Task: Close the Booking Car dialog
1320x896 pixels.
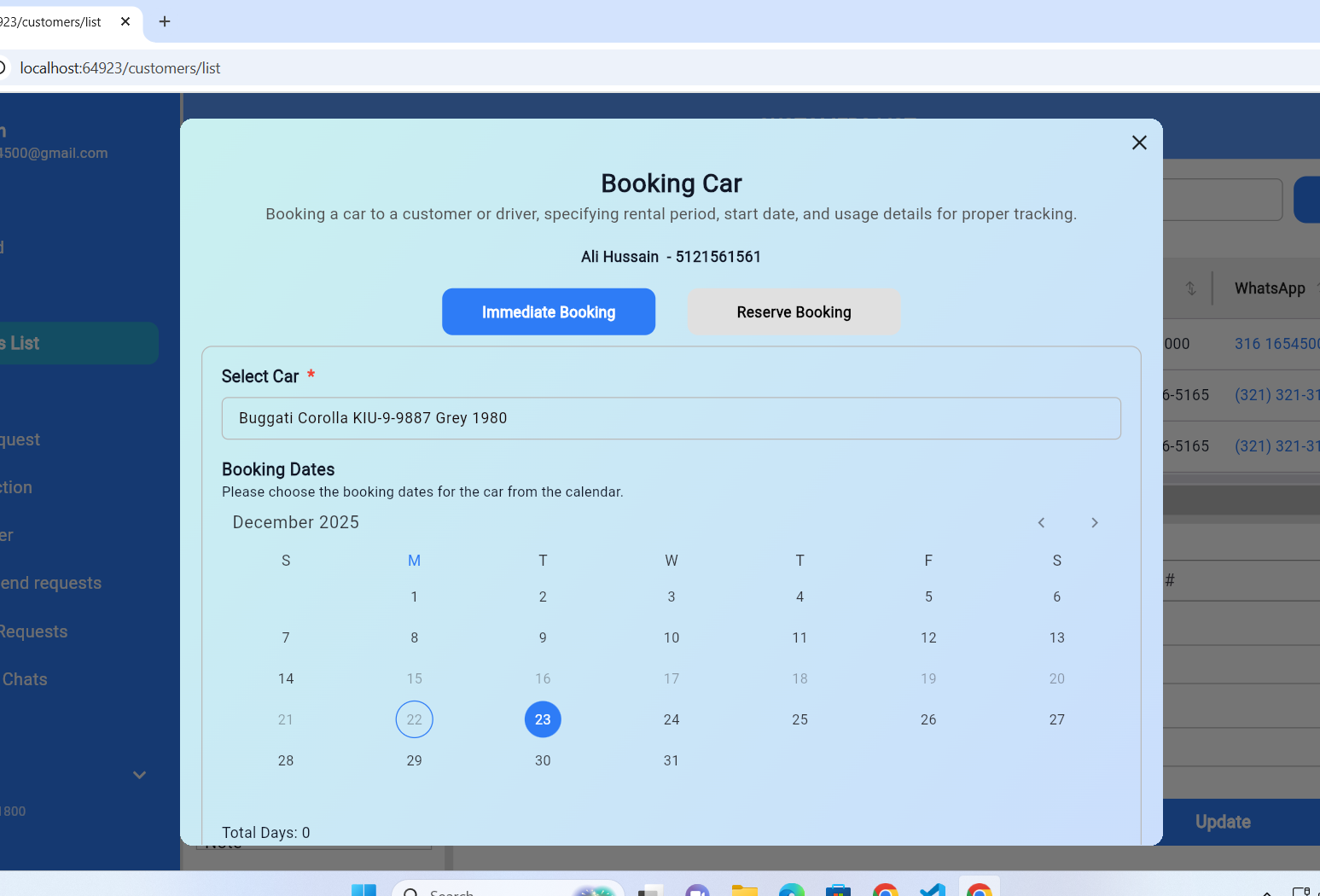Action: coord(1138,143)
